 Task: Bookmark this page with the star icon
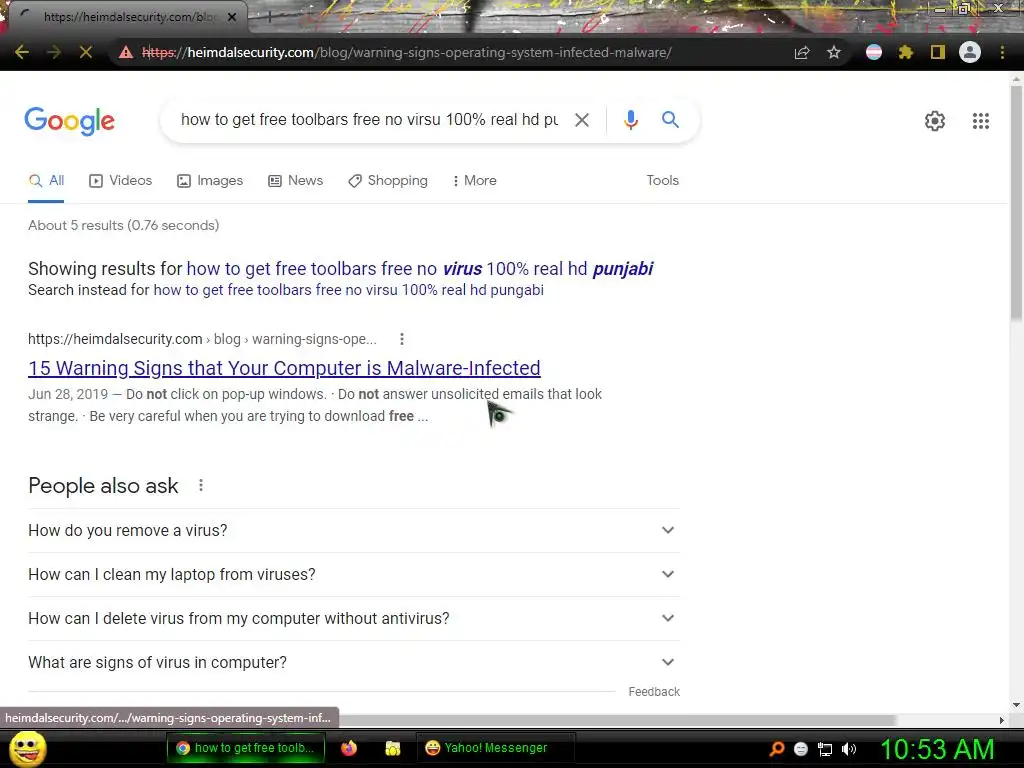834,52
